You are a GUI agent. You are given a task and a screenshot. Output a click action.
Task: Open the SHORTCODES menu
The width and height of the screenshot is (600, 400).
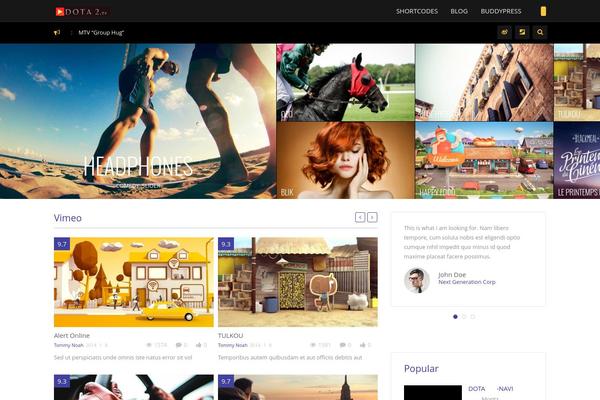tap(417, 11)
